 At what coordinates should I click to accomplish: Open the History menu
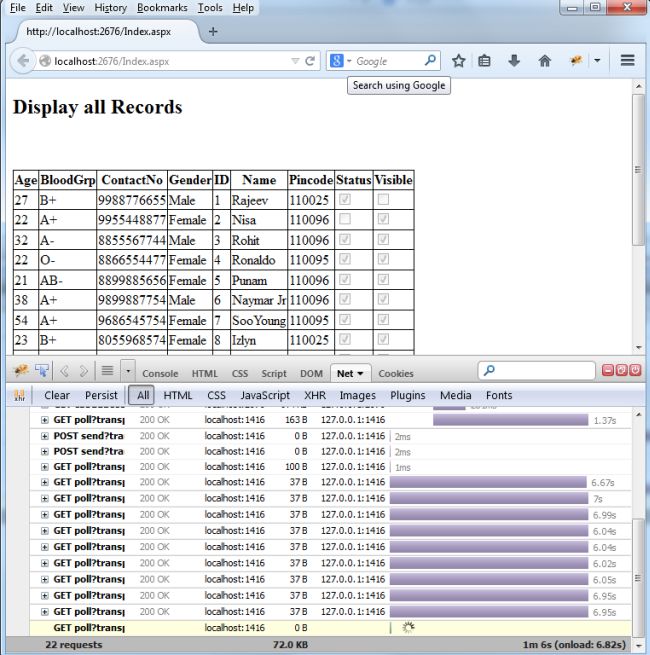(x=110, y=8)
